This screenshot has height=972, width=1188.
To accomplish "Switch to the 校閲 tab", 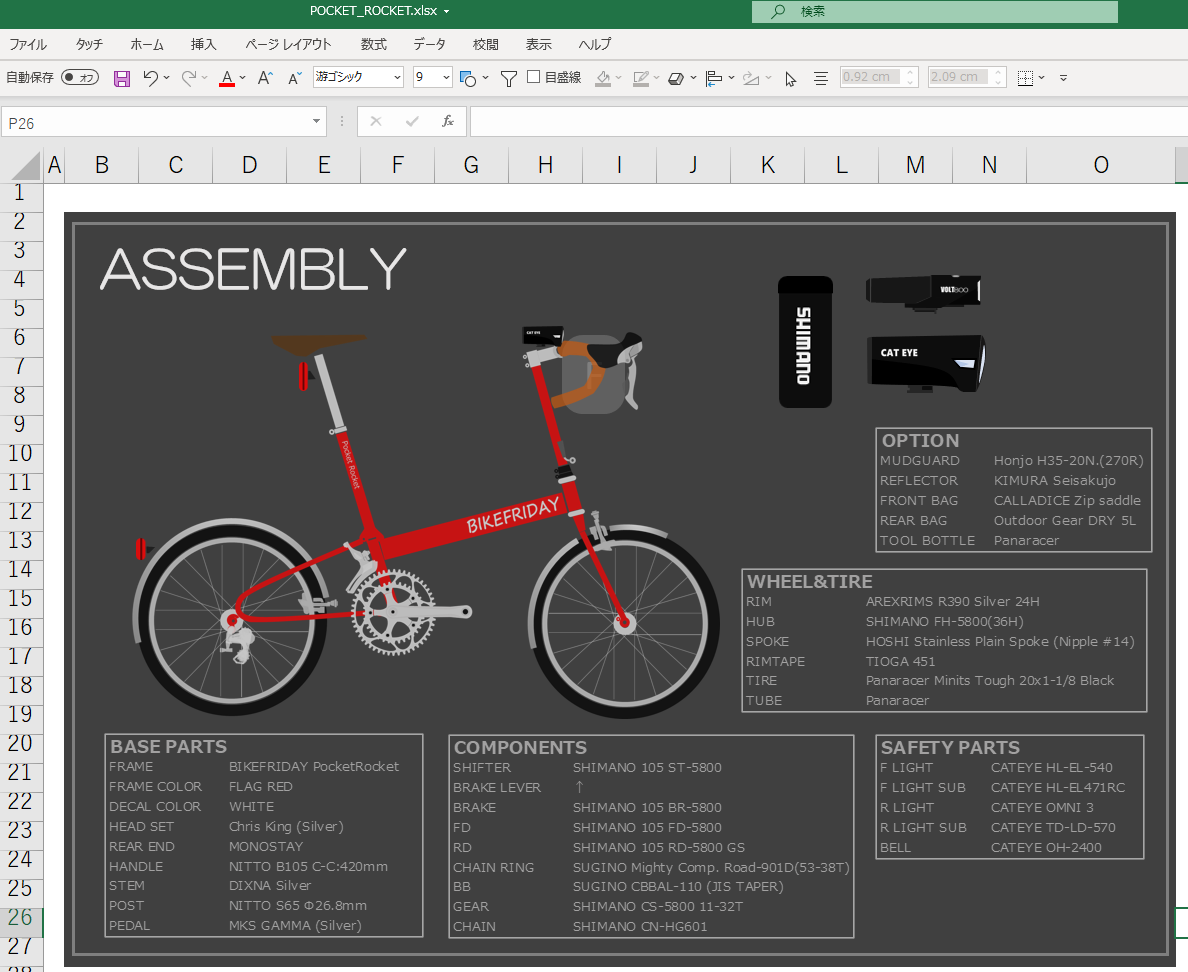I will 486,45.
